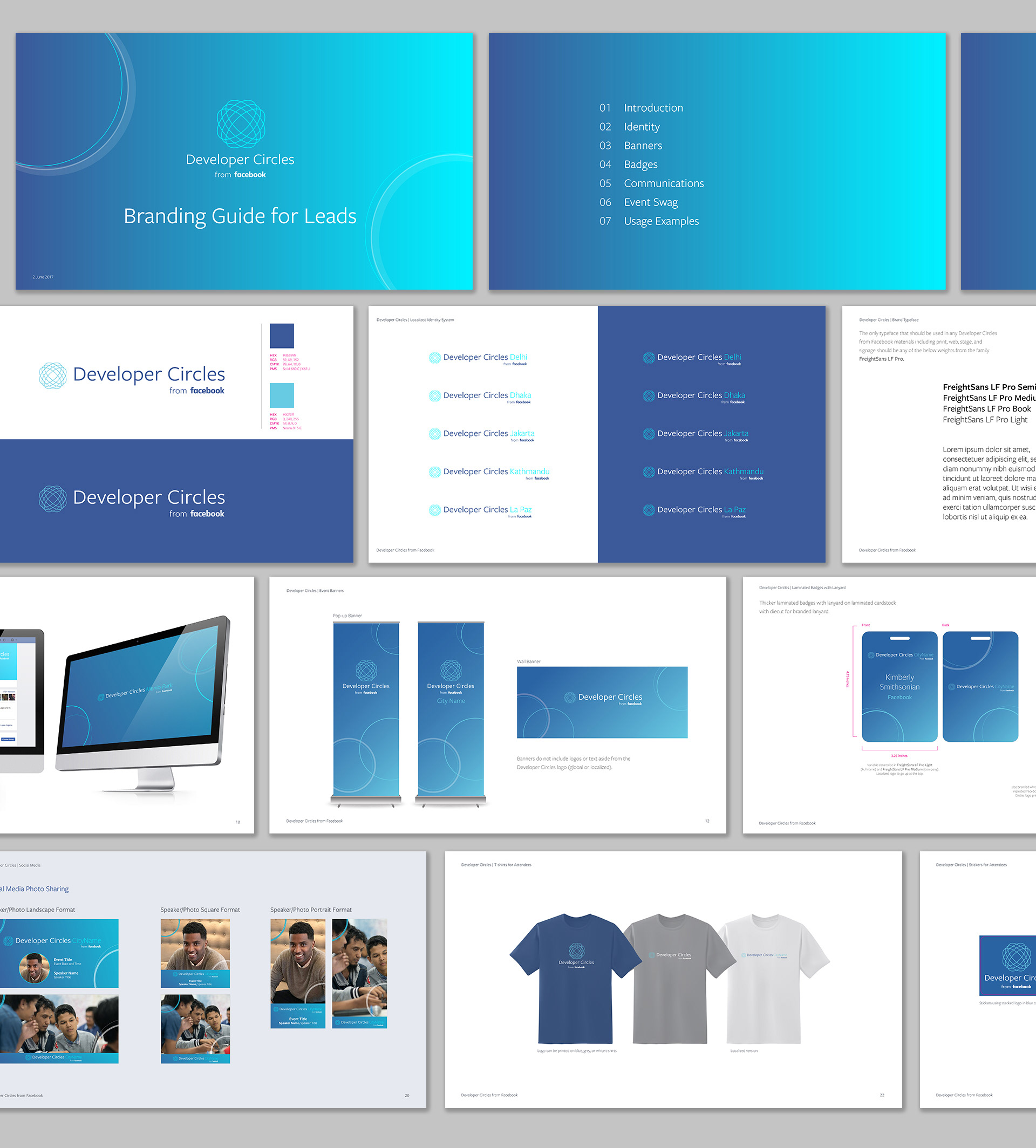Click the '2 June 2017' date text
The image size is (1036, 1148).
[x=43, y=277]
